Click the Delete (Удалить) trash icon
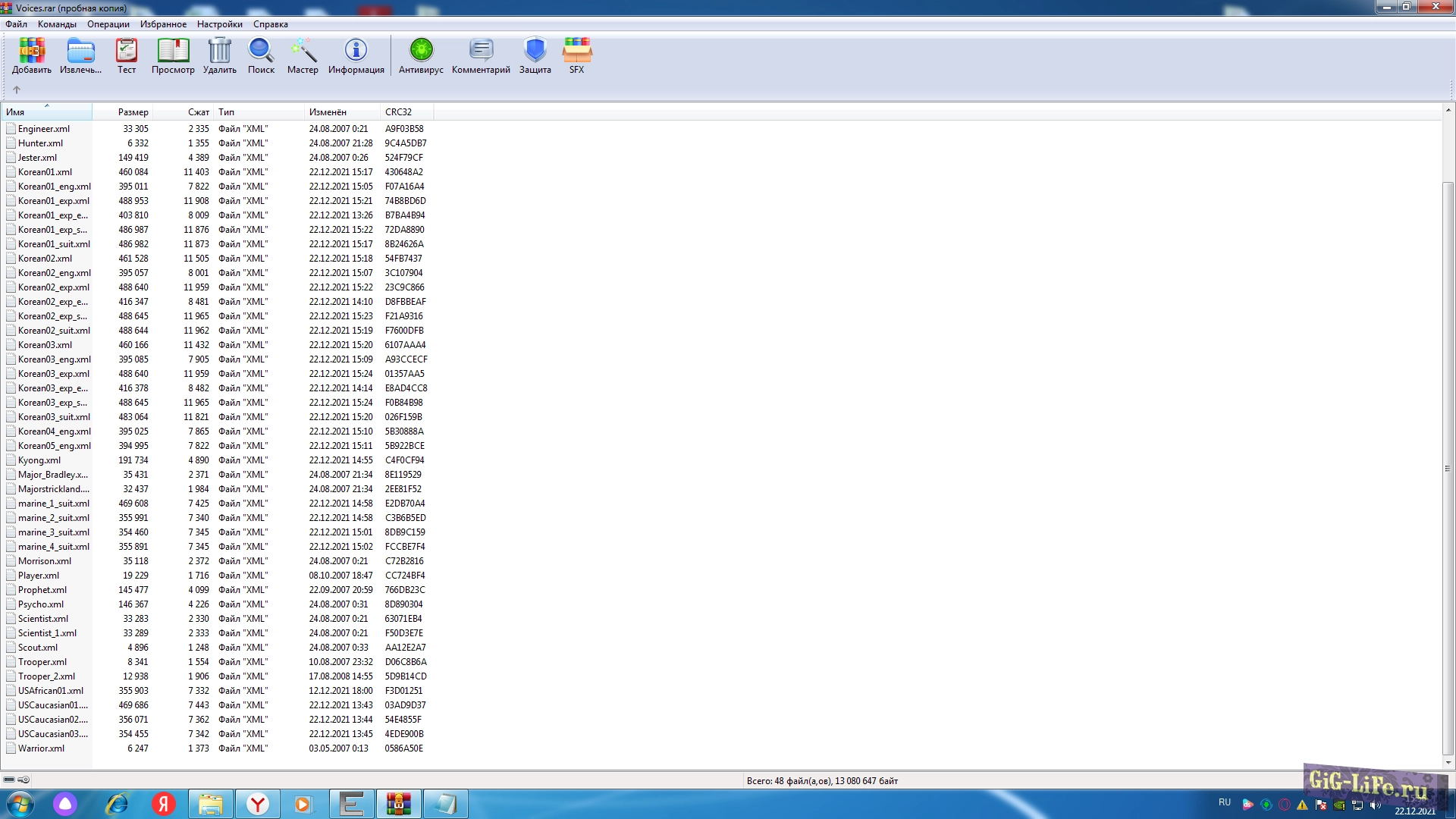This screenshot has width=1456, height=819. 220,56
